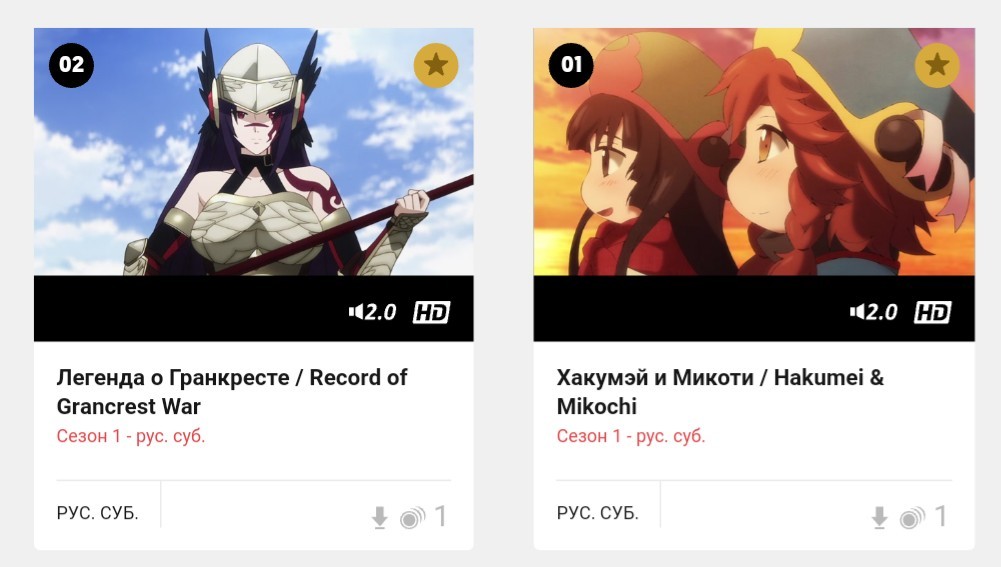Click РУС. СУБ. label on Hakumei card
Screen dimensions: 1001x567
[598, 513]
